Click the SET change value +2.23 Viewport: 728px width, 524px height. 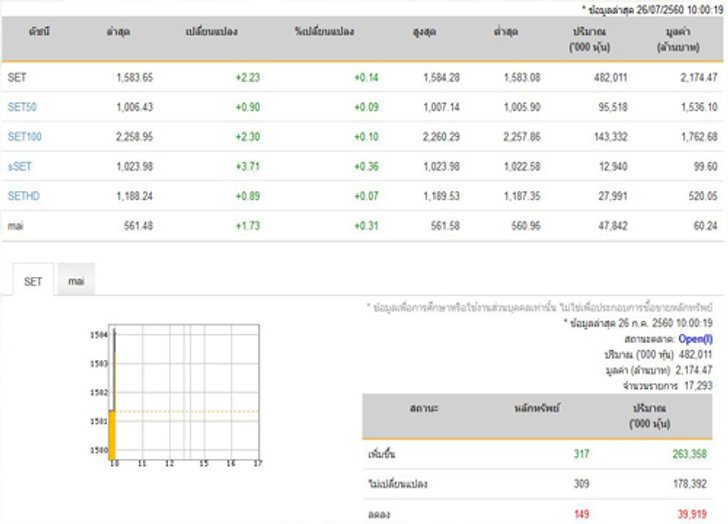(x=248, y=78)
